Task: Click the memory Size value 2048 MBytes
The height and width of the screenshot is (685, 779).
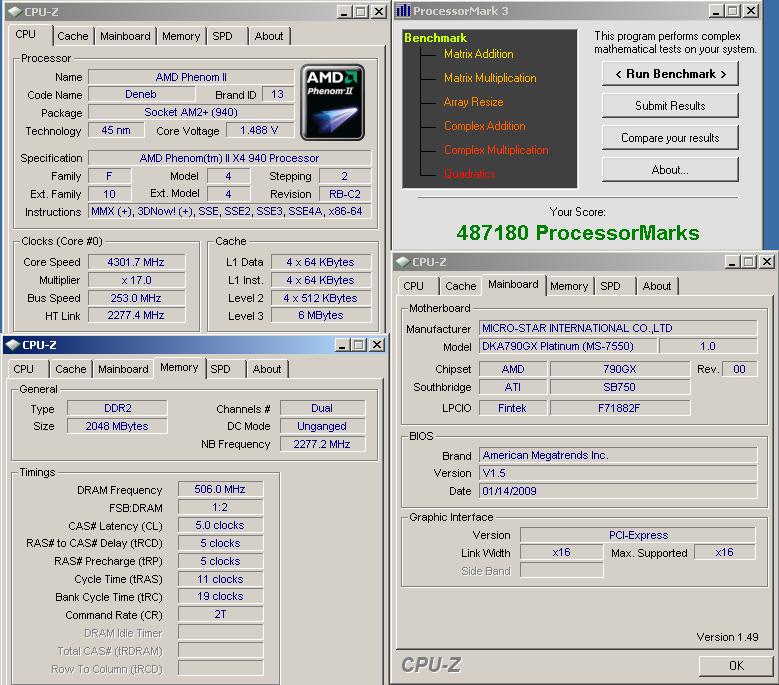Action: click(117, 426)
